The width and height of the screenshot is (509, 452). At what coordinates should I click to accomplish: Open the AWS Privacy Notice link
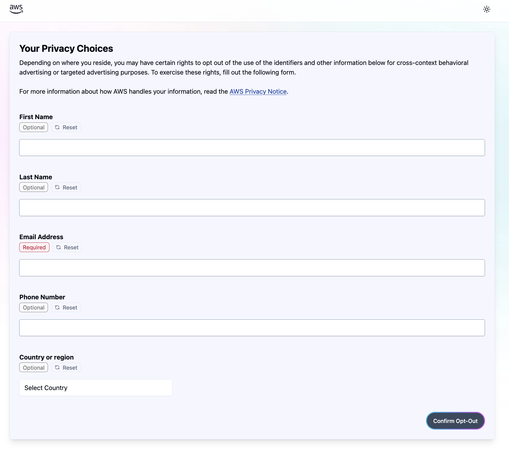coord(258,91)
